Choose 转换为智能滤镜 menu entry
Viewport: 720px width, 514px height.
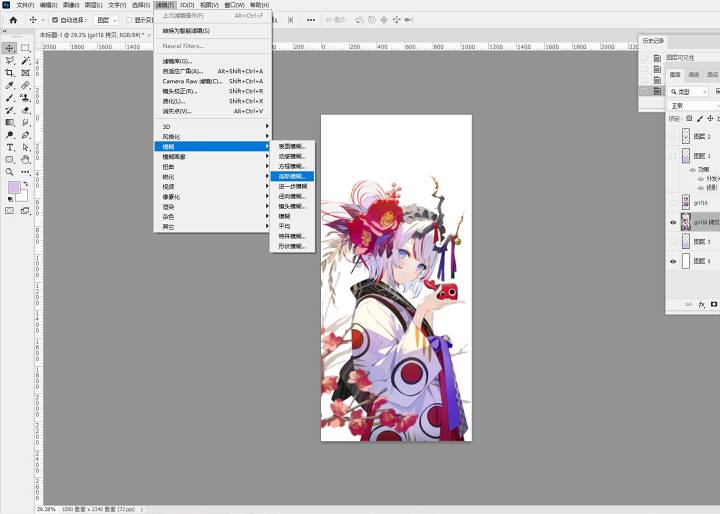(x=213, y=31)
